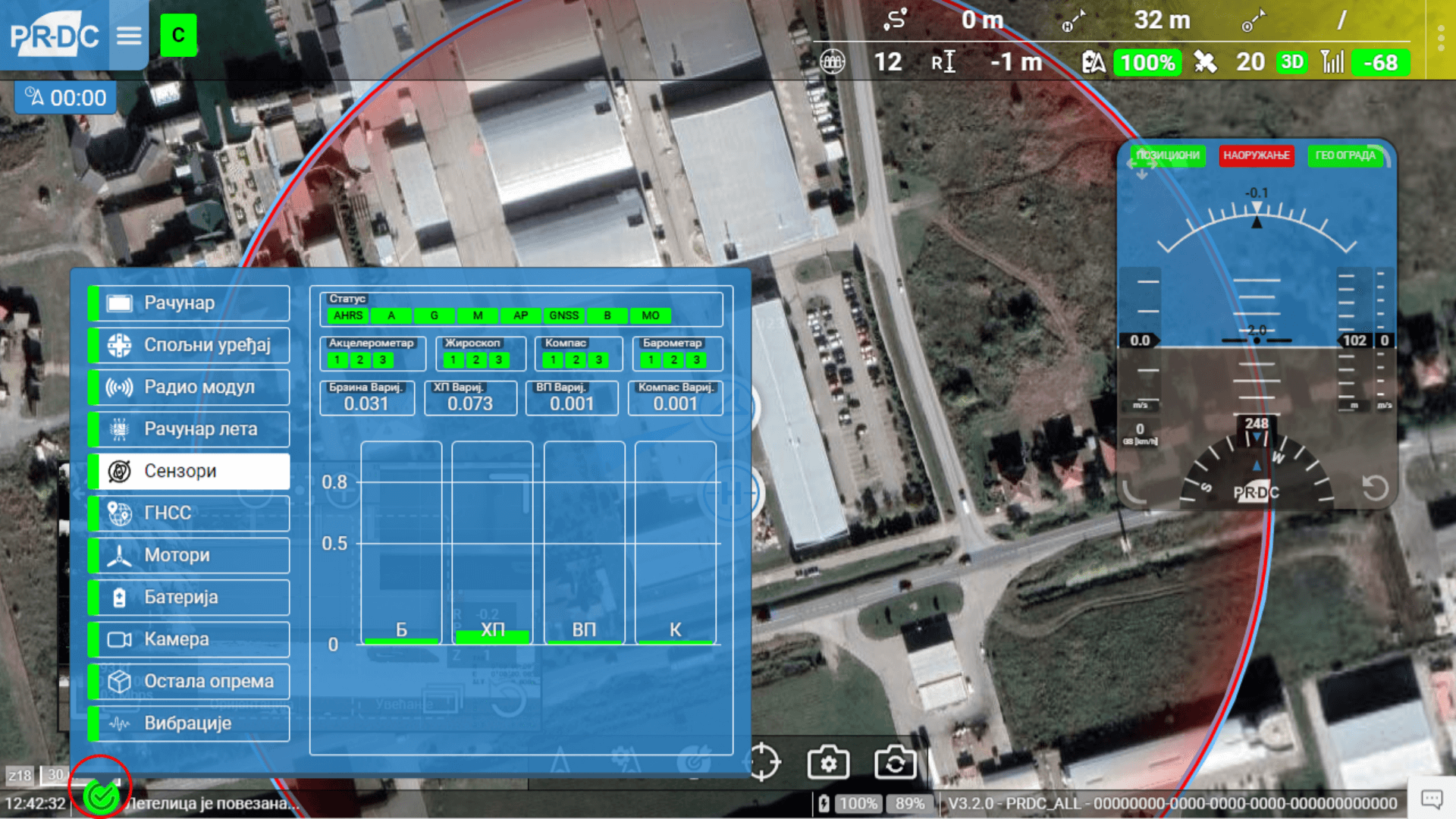1456x819 pixels.
Task: Click the map 100% status badge
Action: coord(1147,63)
